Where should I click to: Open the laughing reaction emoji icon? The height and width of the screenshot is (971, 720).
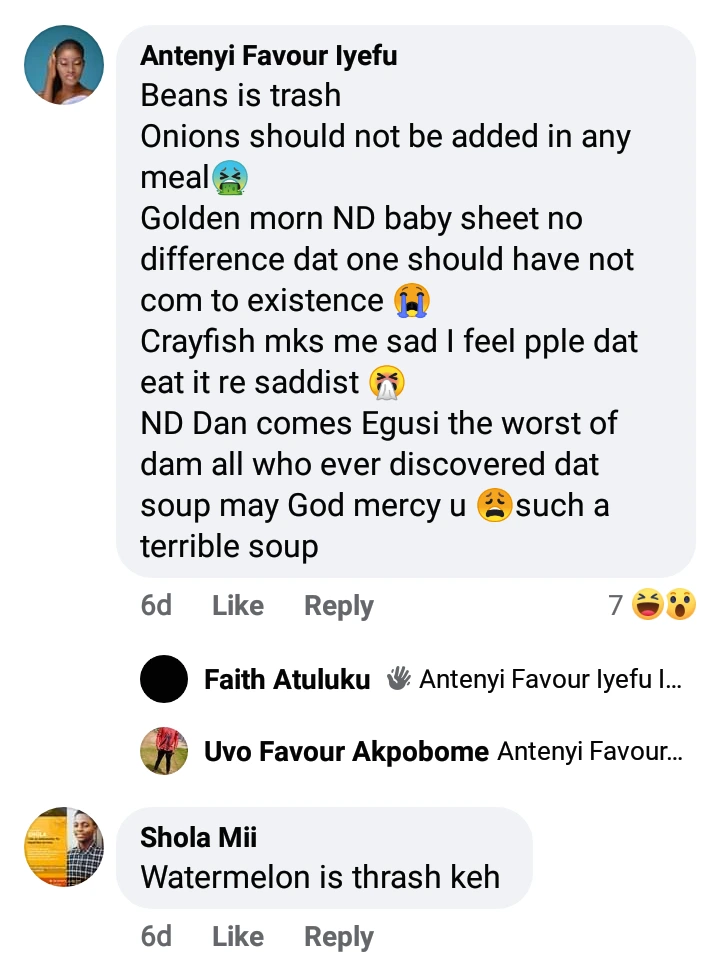[648, 605]
